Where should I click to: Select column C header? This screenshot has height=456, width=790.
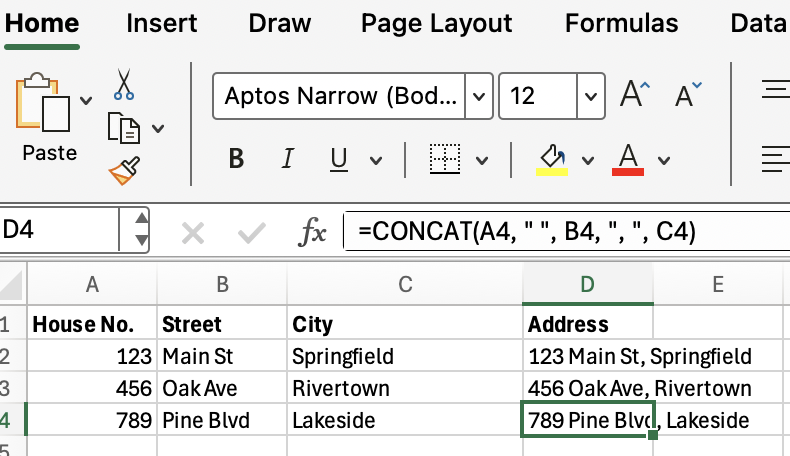coord(405,285)
